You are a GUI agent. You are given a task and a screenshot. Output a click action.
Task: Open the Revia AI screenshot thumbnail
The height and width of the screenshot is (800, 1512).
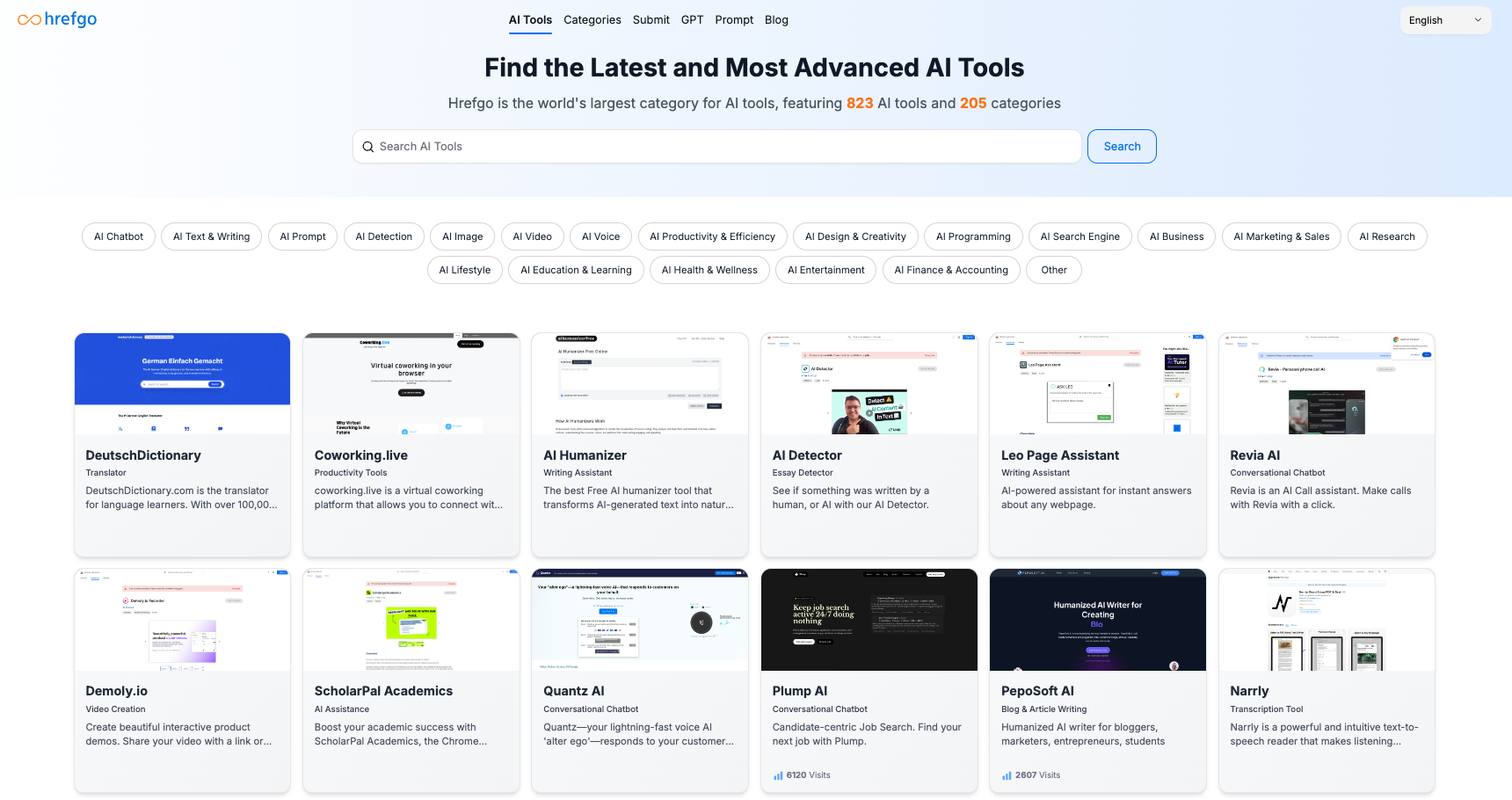pos(1327,383)
